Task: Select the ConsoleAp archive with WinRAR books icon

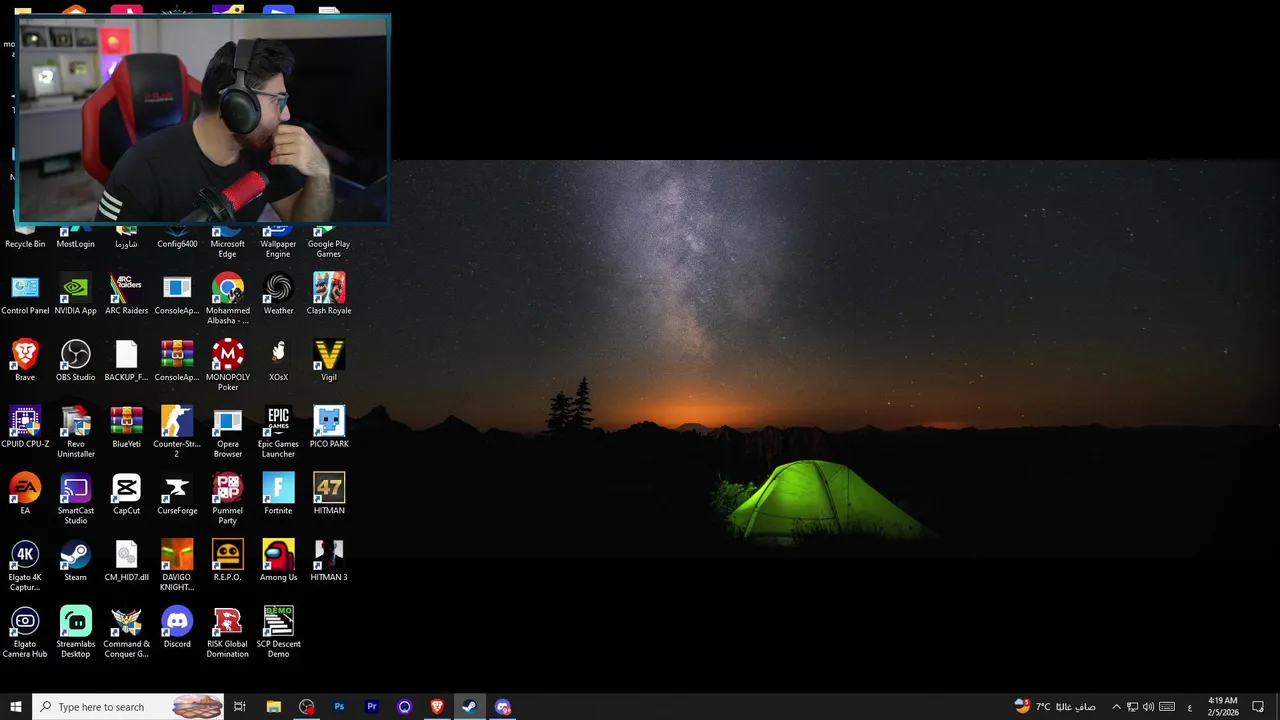Action: point(177,361)
